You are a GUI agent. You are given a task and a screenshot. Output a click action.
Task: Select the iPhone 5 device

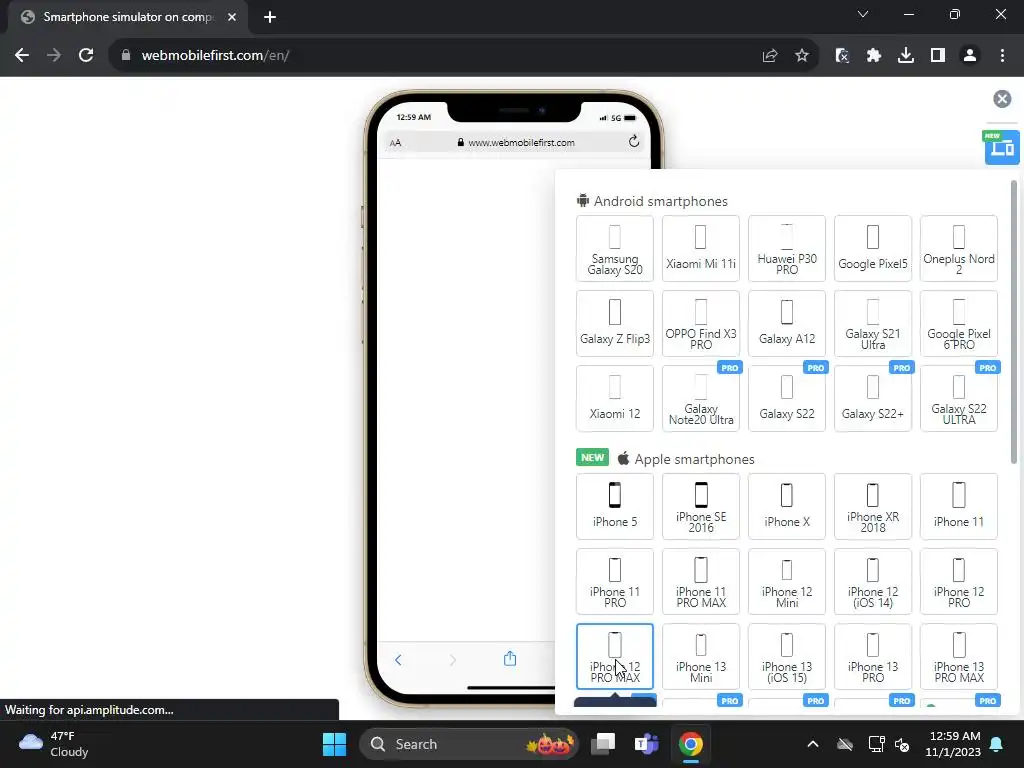615,507
